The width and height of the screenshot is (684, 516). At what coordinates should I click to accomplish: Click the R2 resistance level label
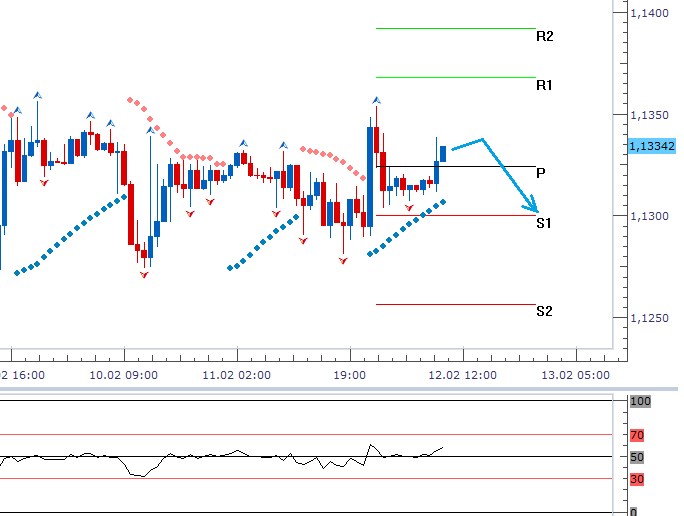[x=544, y=36]
